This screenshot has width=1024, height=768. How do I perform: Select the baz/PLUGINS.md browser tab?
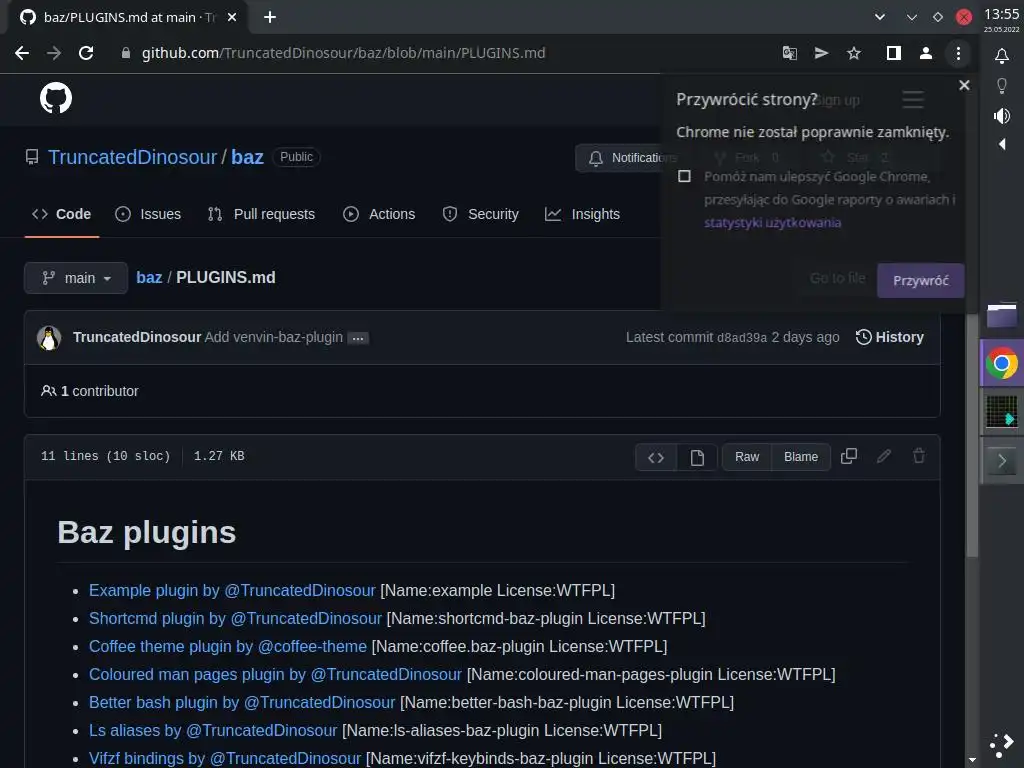tap(127, 17)
